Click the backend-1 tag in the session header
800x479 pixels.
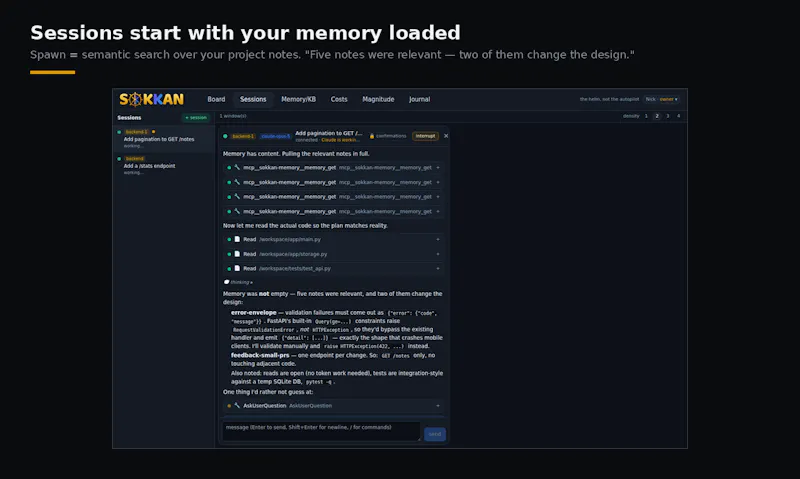click(x=243, y=136)
